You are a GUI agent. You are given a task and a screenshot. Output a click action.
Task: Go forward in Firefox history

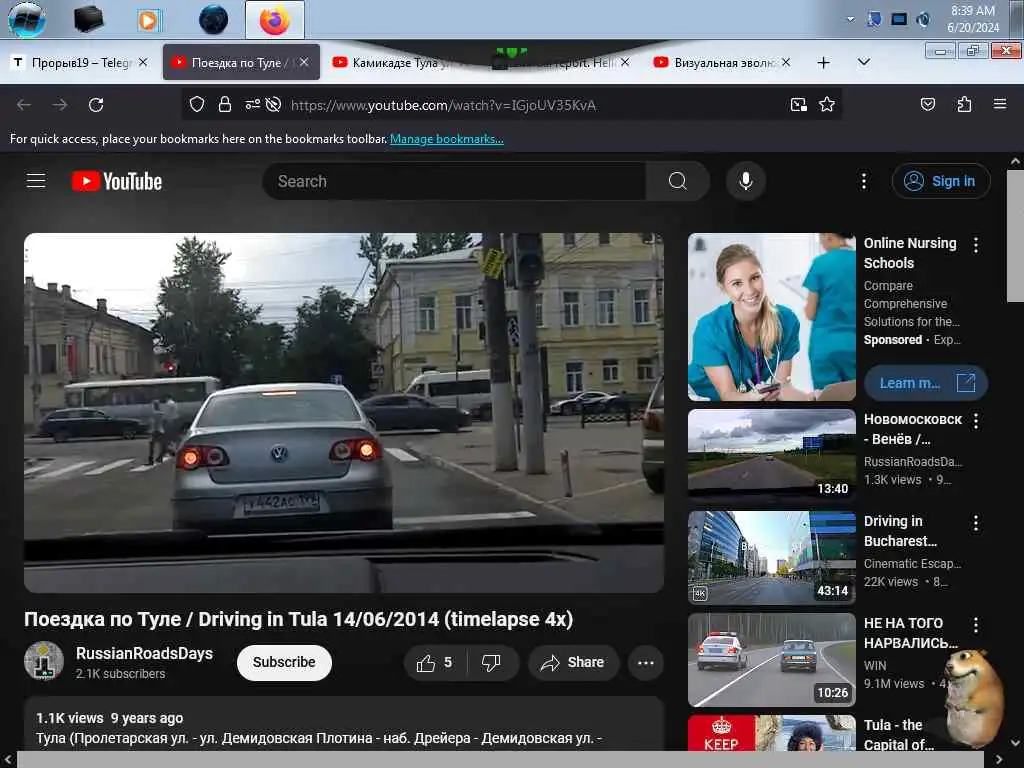(60, 104)
